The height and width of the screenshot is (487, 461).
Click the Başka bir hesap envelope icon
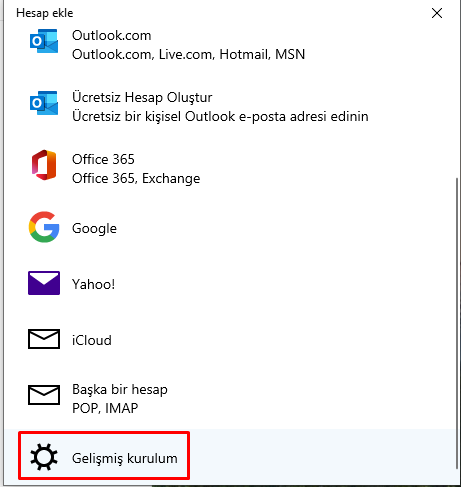(x=44, y=395)
